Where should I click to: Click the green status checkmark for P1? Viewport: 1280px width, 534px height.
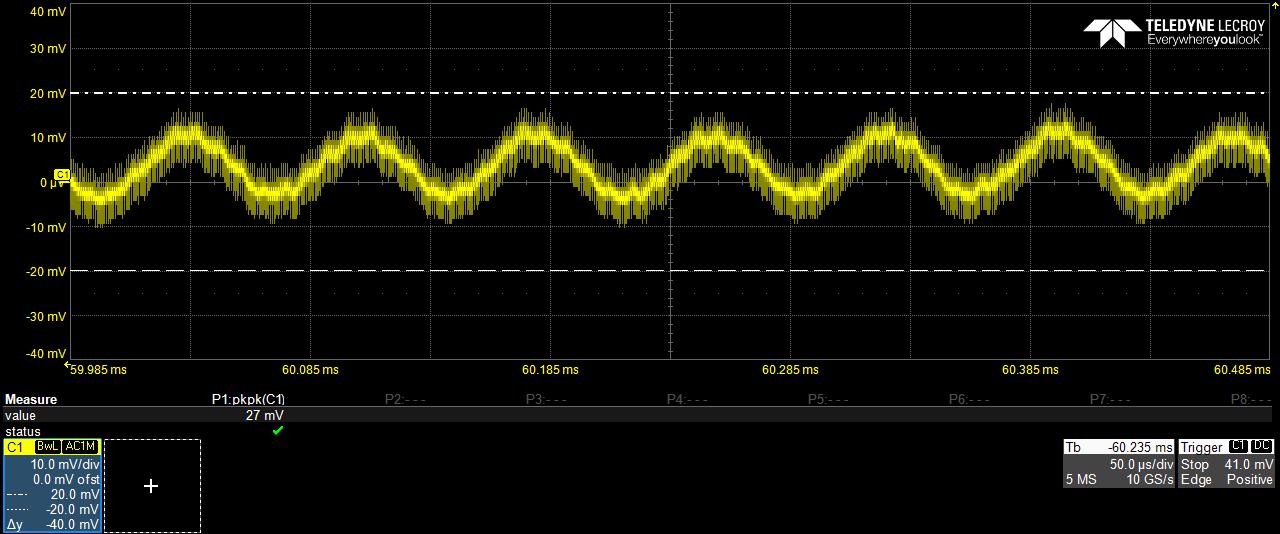click(x=277, y=430)
